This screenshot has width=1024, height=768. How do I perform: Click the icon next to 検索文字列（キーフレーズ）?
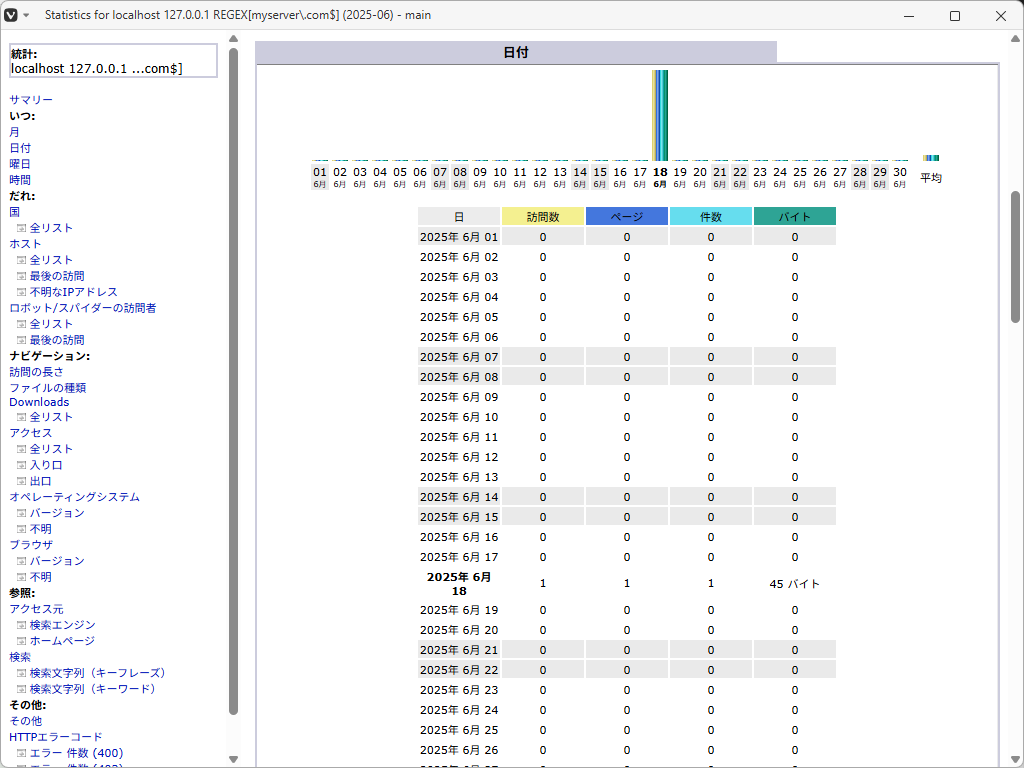tap(21, 673)
